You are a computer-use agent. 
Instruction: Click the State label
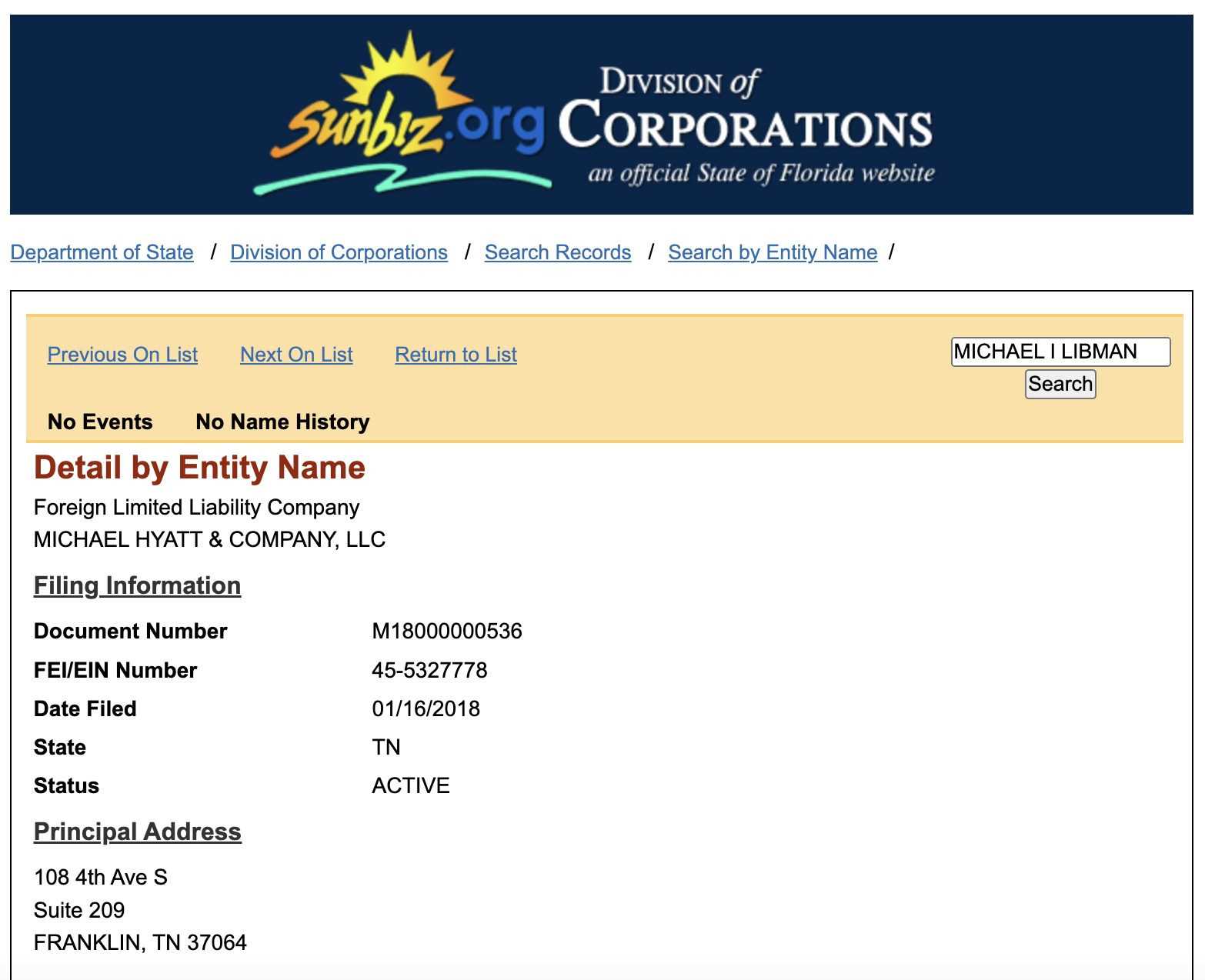pos(59,748)
